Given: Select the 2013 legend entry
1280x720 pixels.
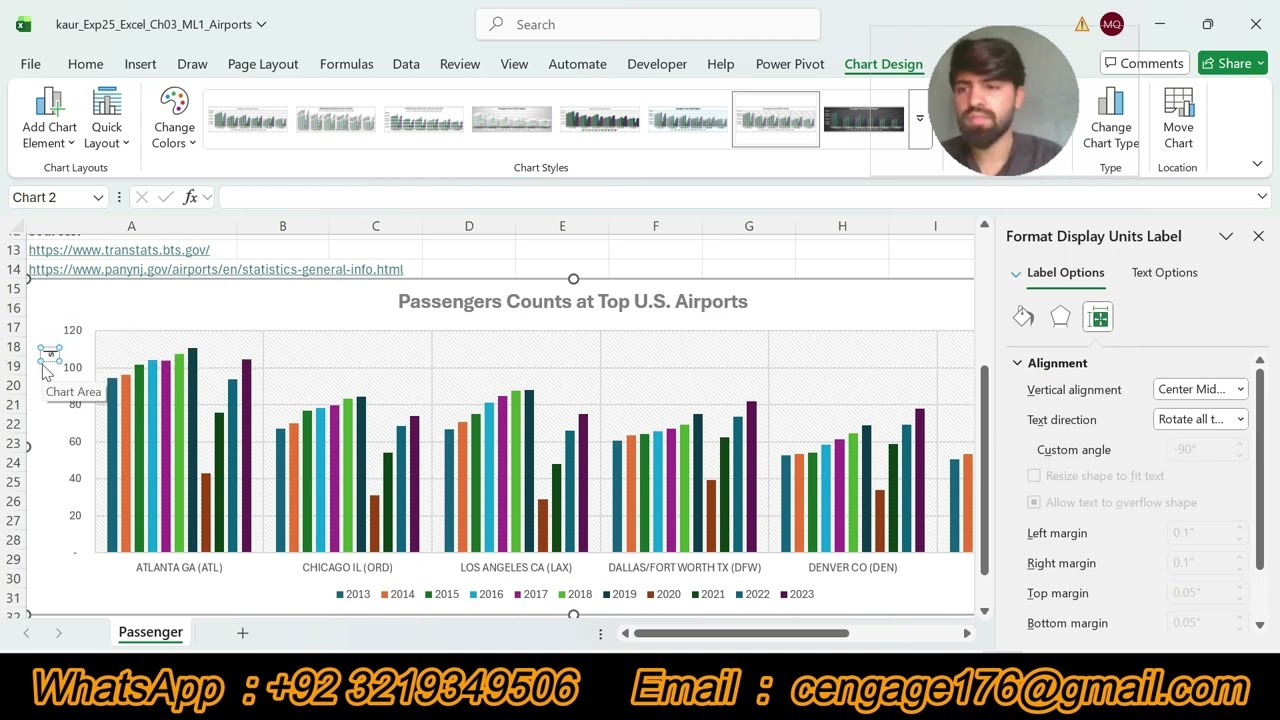Looking at the screenshot, I should coord(353,594).
